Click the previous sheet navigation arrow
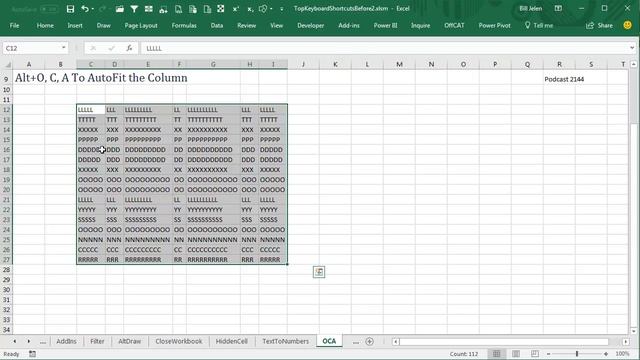Viewport: 640px width, 360px height. click(x=15, y=341)
